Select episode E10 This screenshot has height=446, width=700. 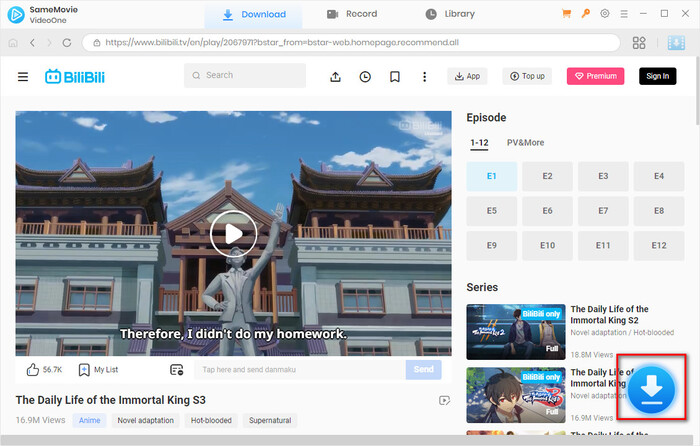pos(547,246)
